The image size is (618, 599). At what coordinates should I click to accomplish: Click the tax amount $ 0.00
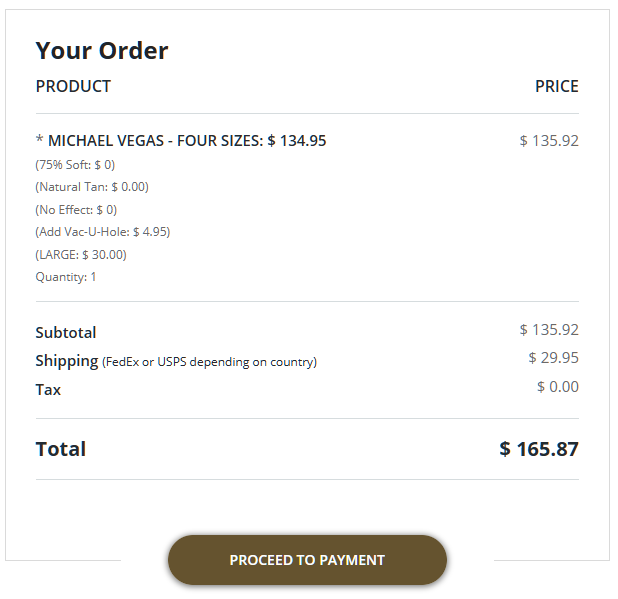click(558, 387)
